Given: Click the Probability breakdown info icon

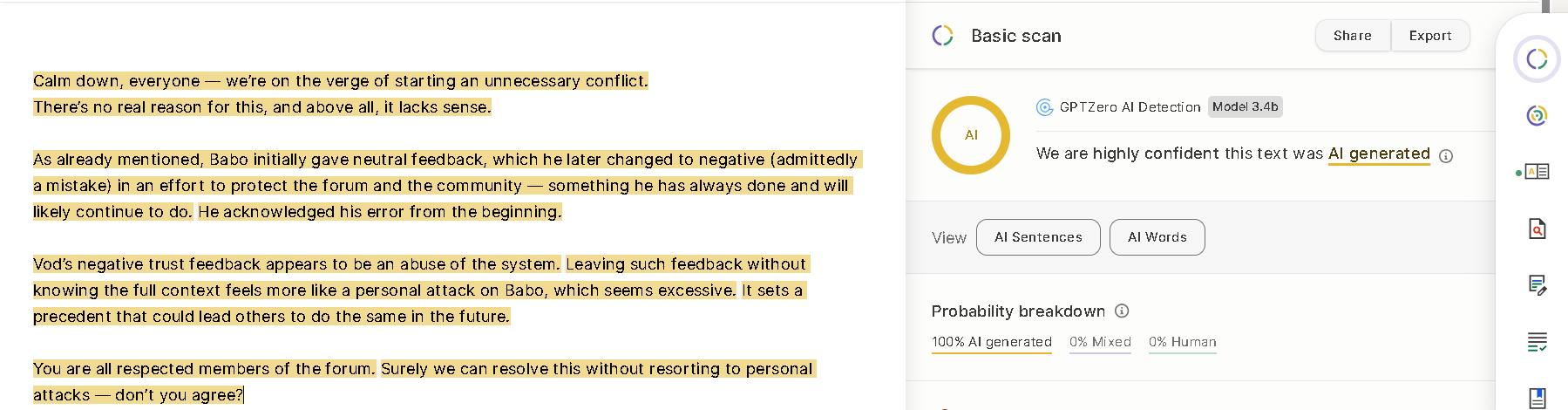Looking at the screenshot, I should pos(1123,311).
